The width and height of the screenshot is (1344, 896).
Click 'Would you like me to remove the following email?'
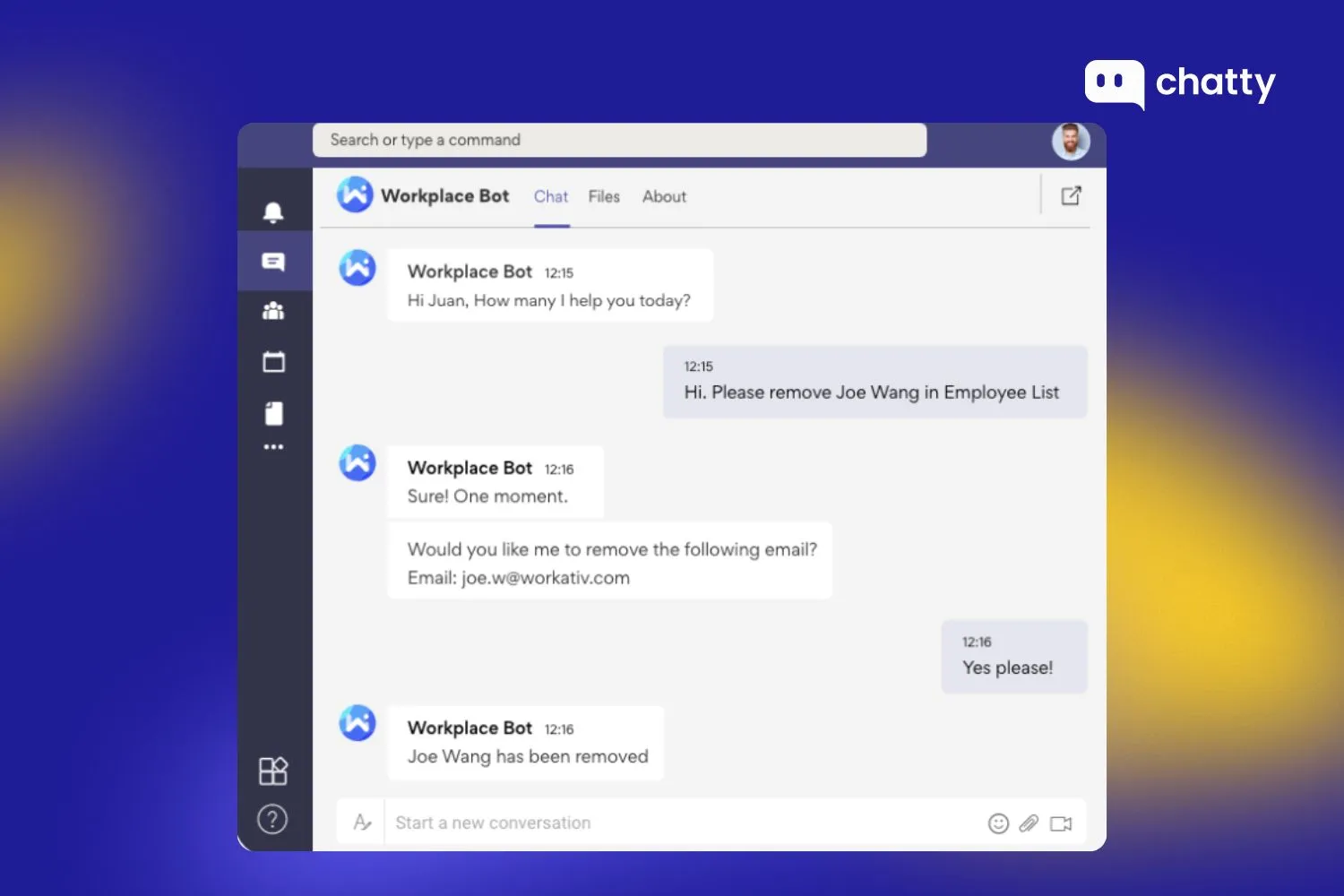pyautogui.click(x=612, y=549)
